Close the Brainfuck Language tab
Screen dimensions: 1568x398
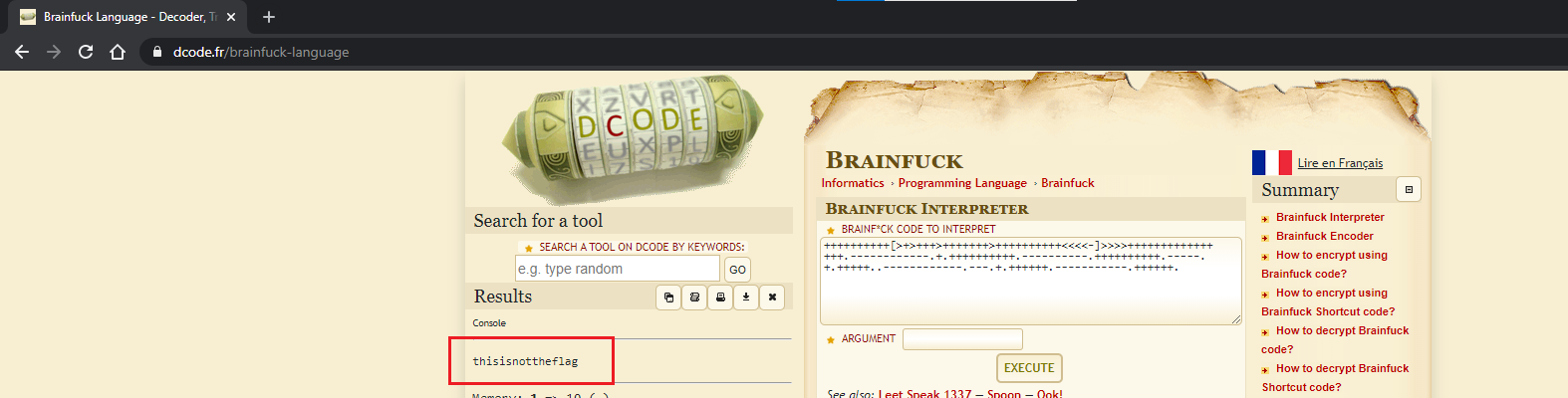tap(231, 17)
